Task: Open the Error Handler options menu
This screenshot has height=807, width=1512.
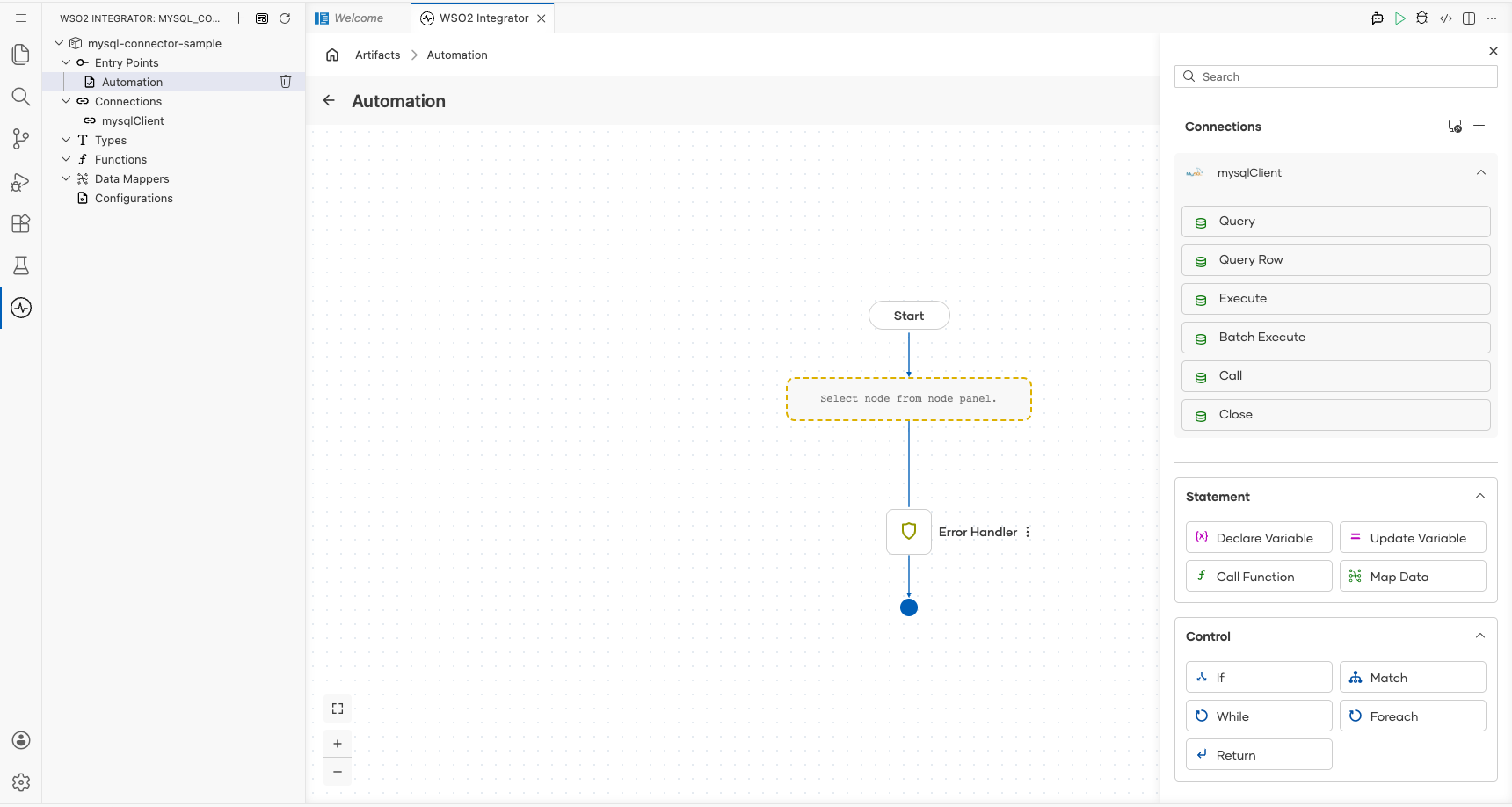Action: pyautogui.click(x=1028, y=532)
